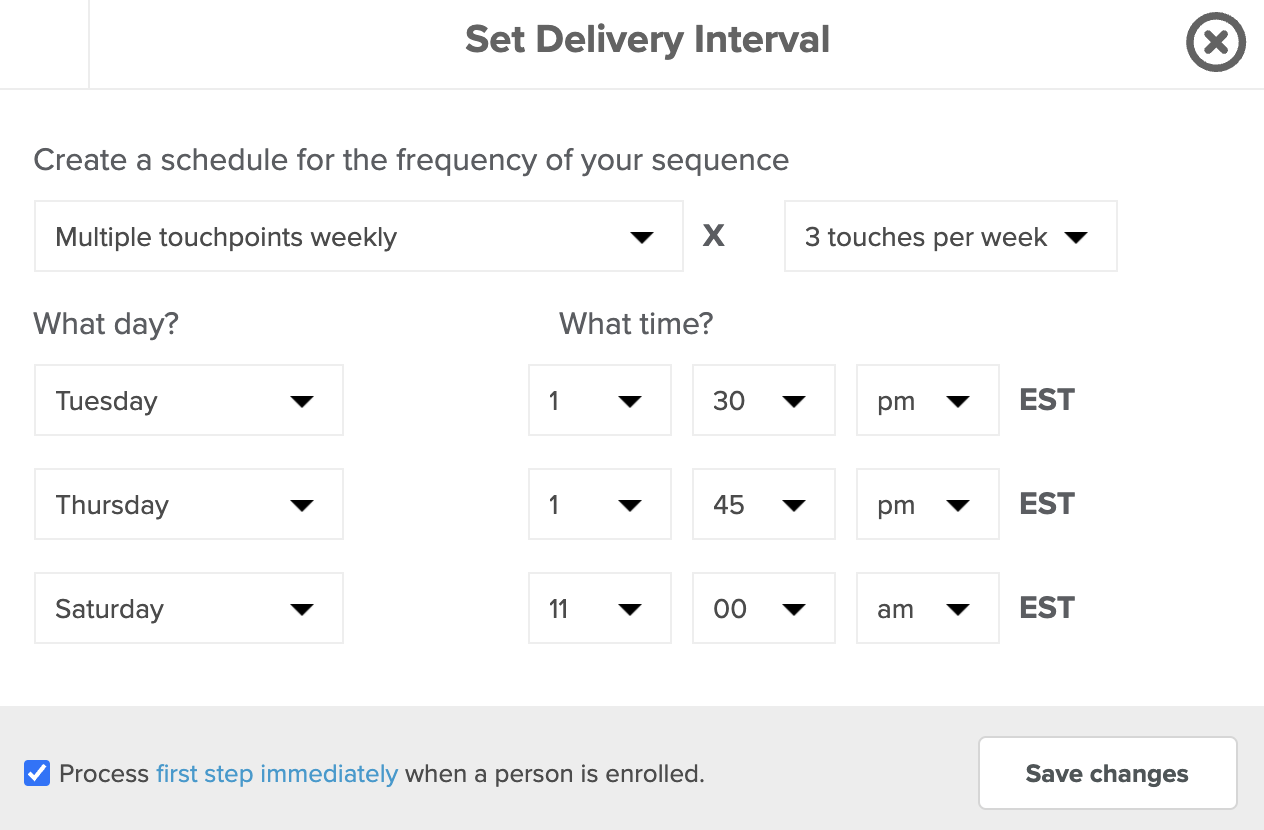Open the 3 touches per week dropdown
1264x830 pixels.
point(950,236)
